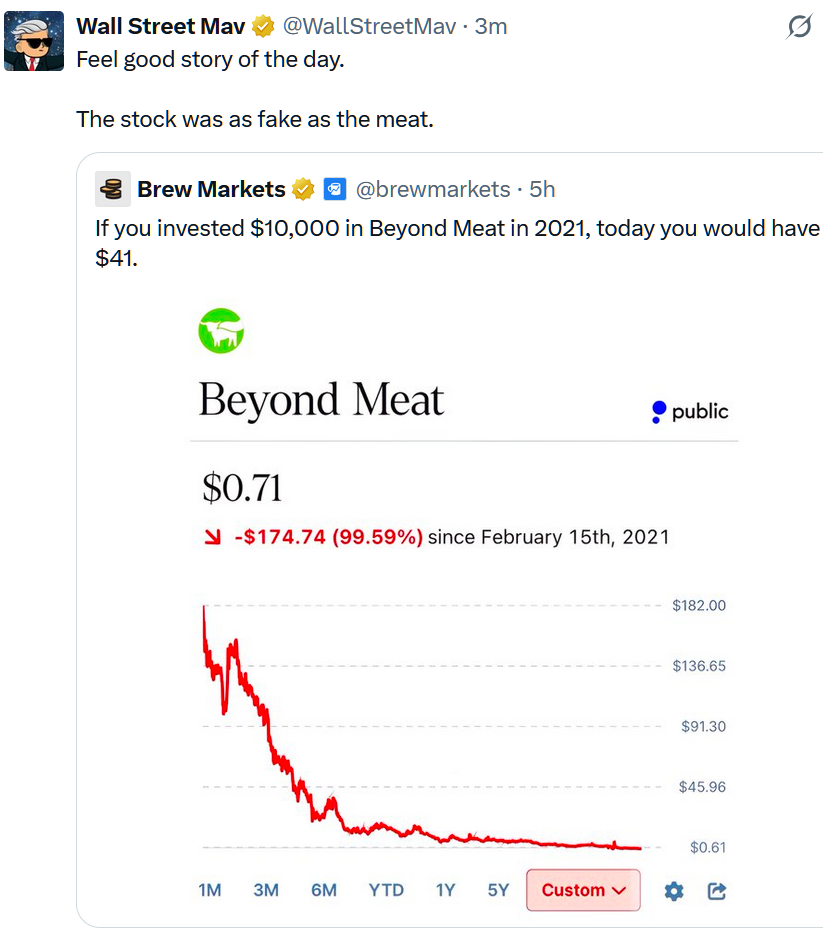
Task: Click the gold verified badge beside Wall Street Mav
Action: [263, 26]
